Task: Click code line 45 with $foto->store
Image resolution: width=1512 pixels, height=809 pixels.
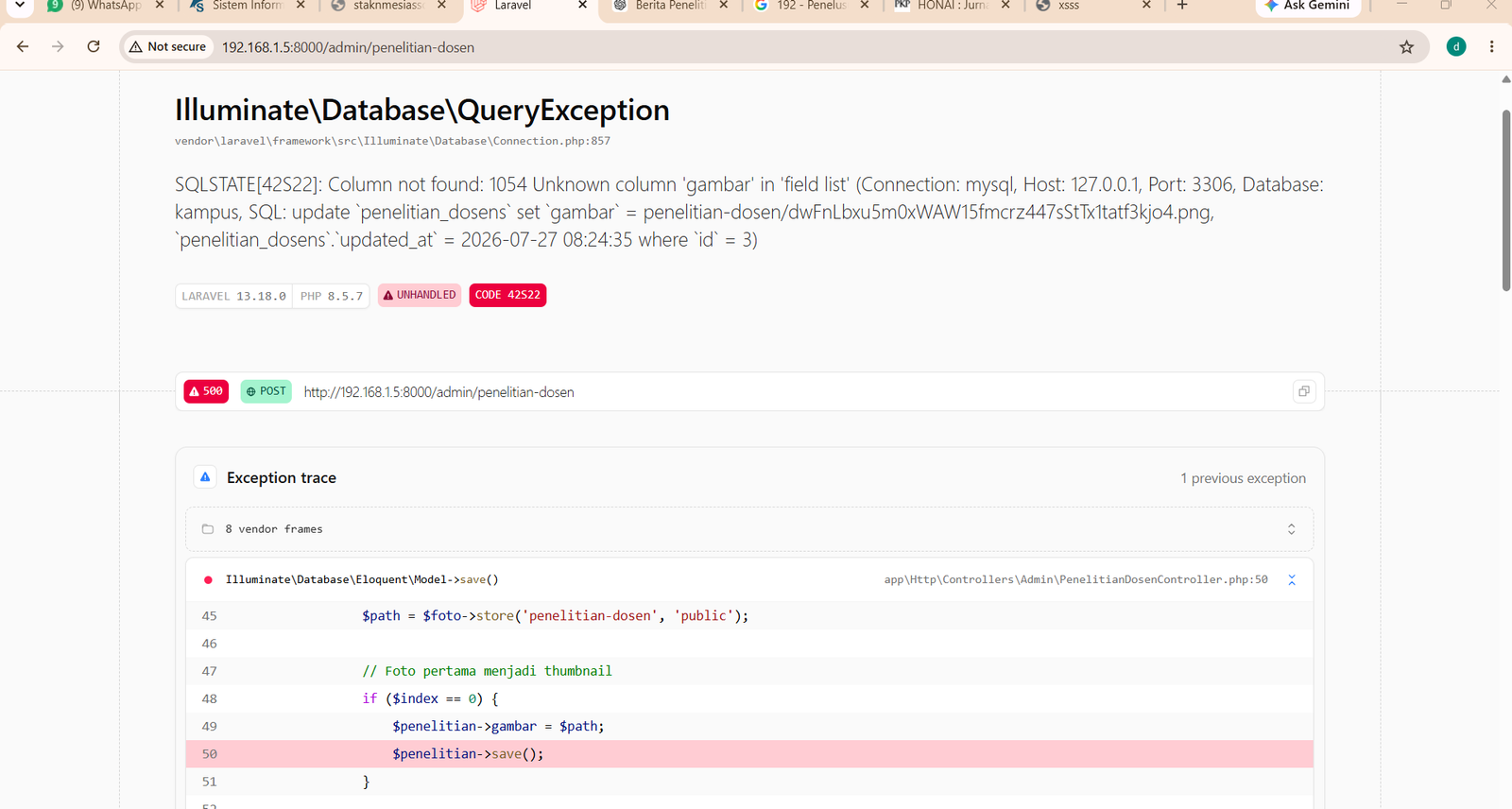Action: 749,616
